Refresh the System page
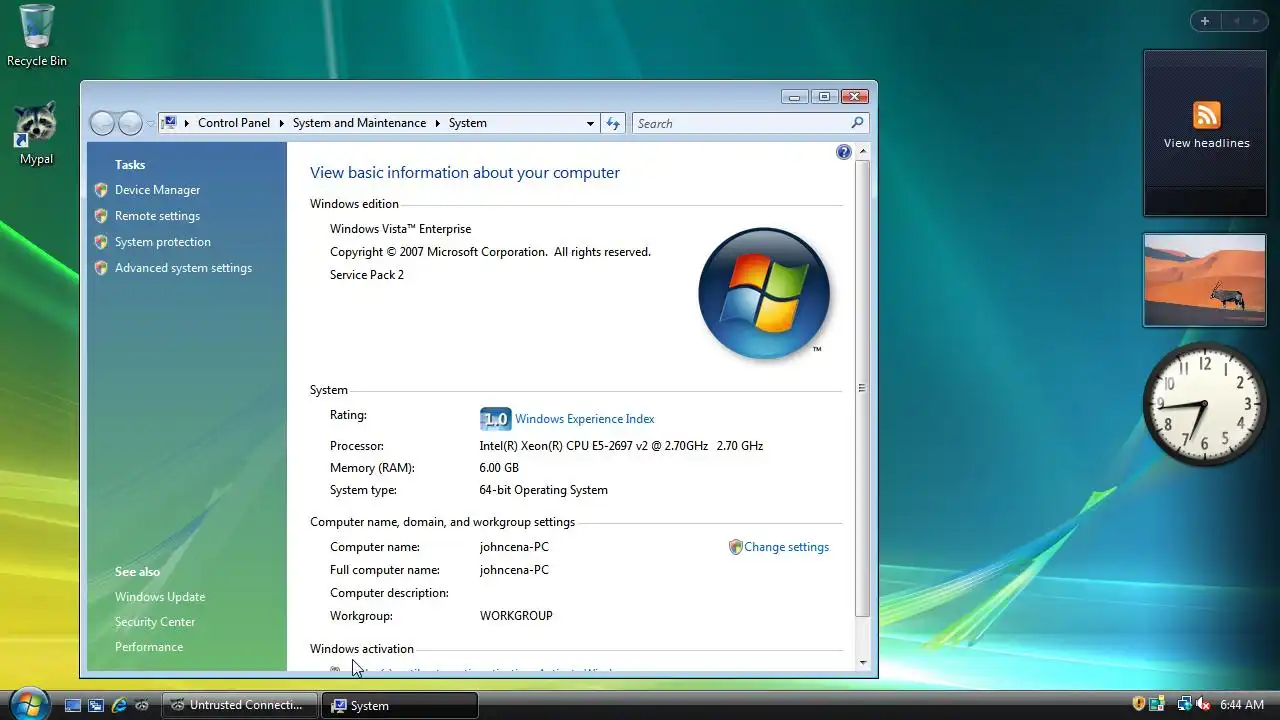The height and width of the screenshot is (720, 1280). [x=613, y=123]
